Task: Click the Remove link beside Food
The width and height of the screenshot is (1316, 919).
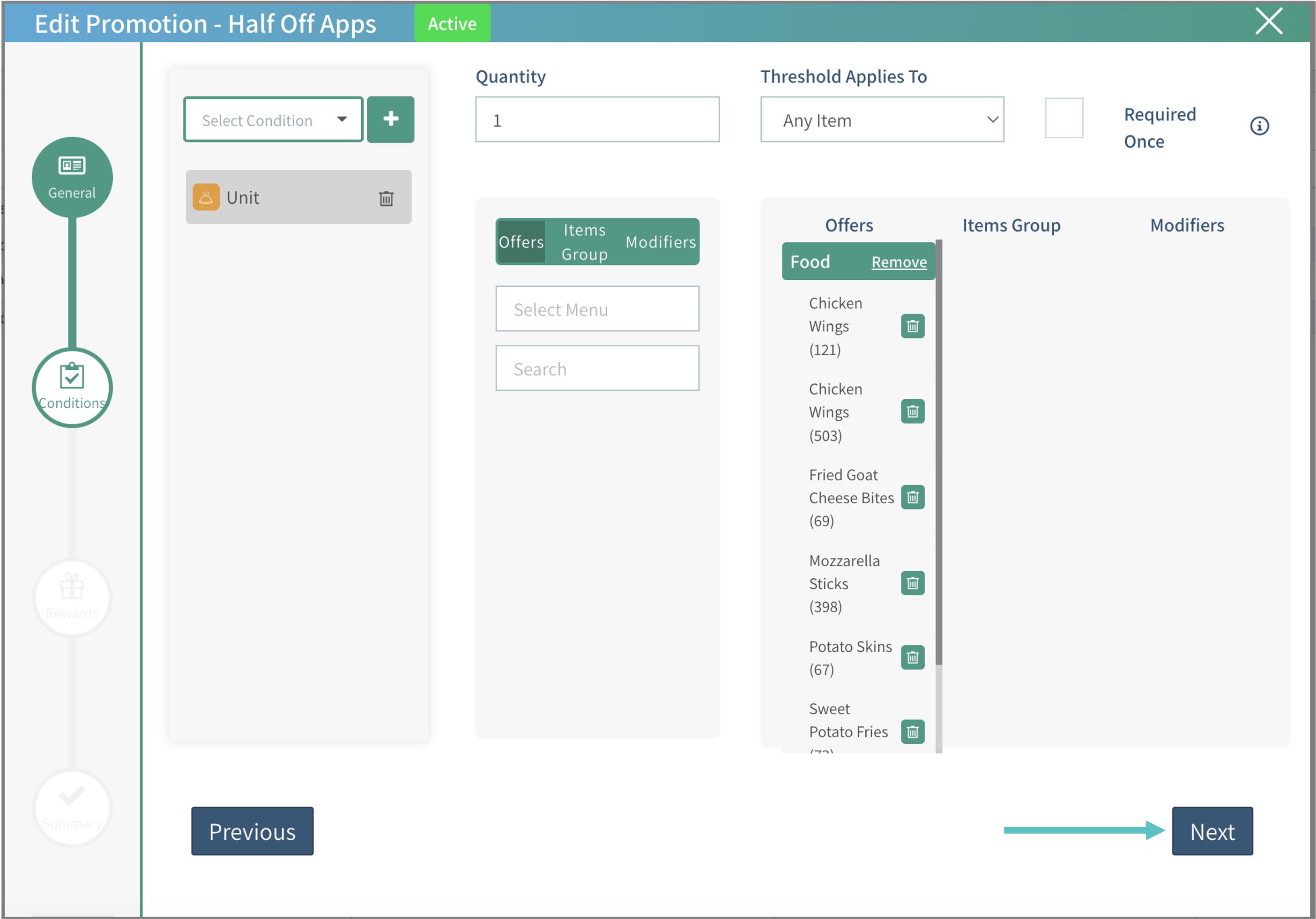Action: 899,262
